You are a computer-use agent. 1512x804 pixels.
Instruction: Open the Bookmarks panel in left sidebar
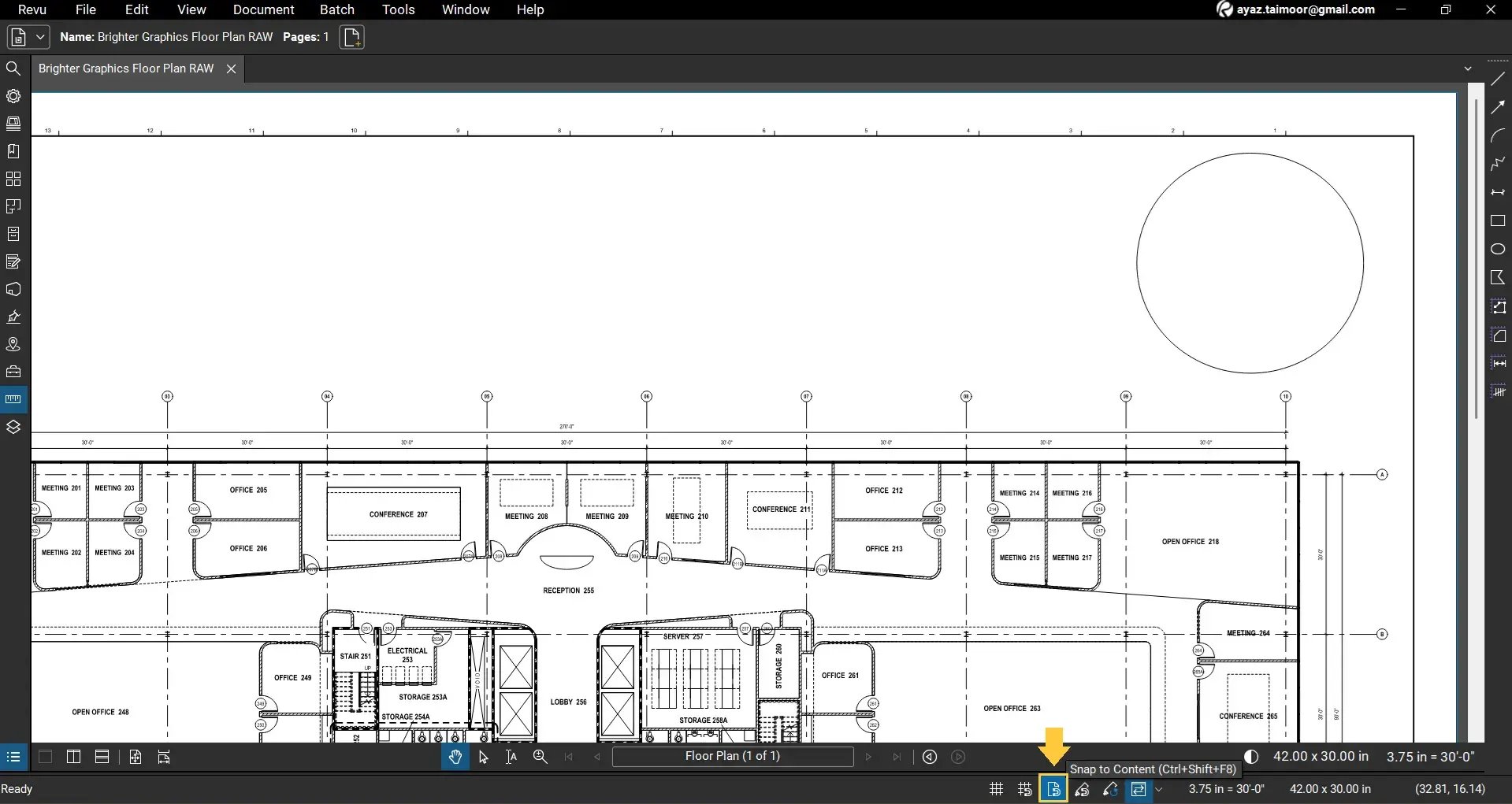coord(13,150)
